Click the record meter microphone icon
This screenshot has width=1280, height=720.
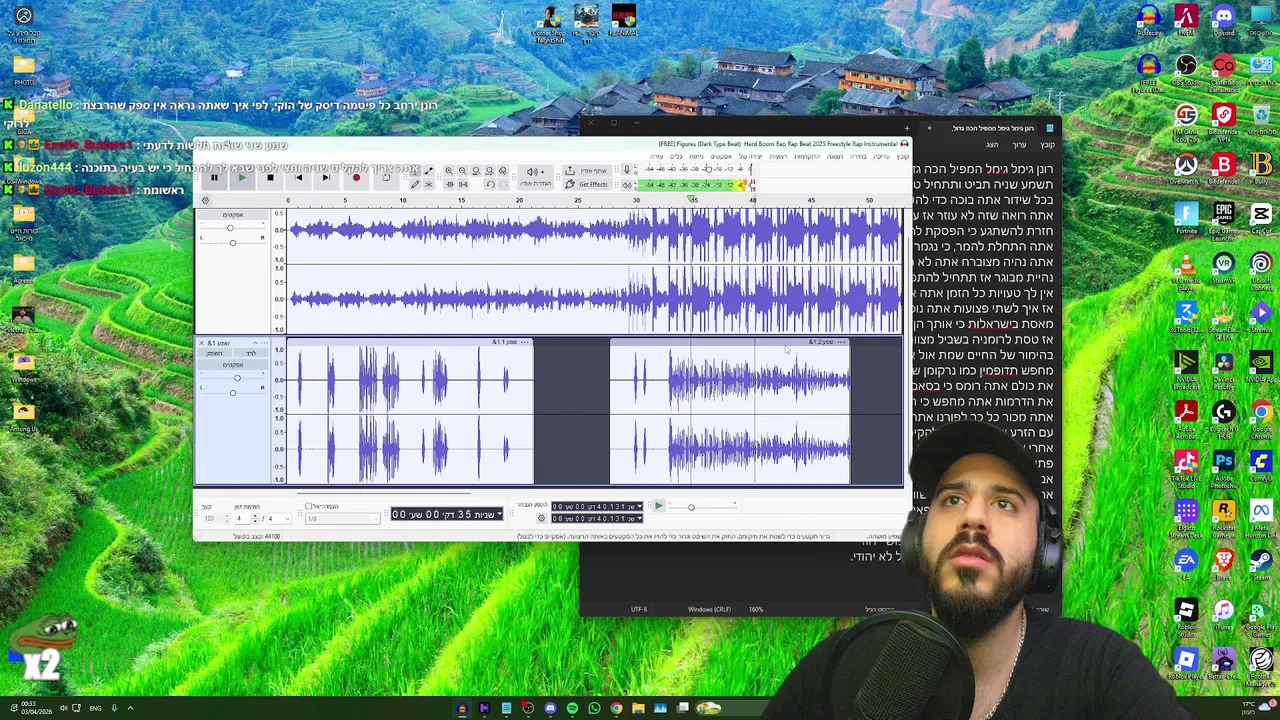tap(627, 169)
